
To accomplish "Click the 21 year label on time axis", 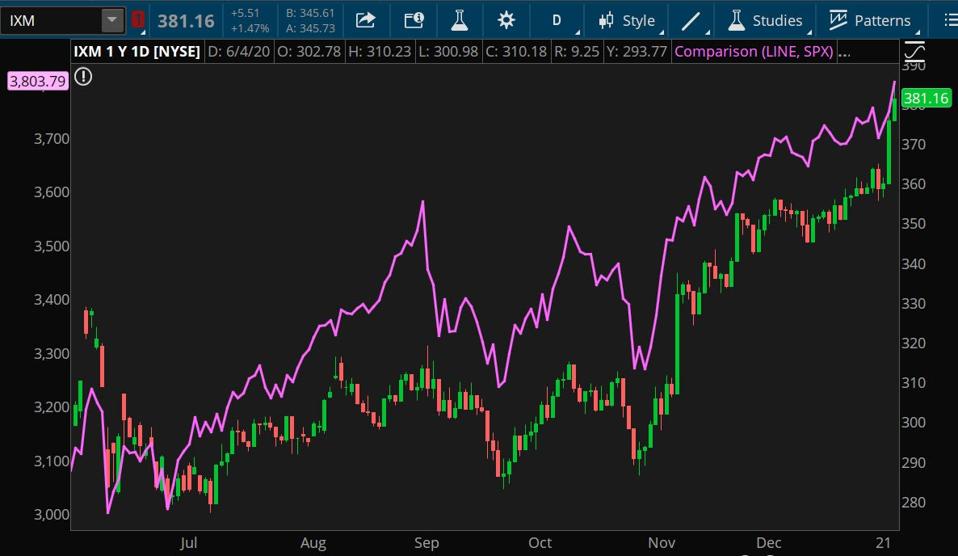I will [x=883, y=543].
